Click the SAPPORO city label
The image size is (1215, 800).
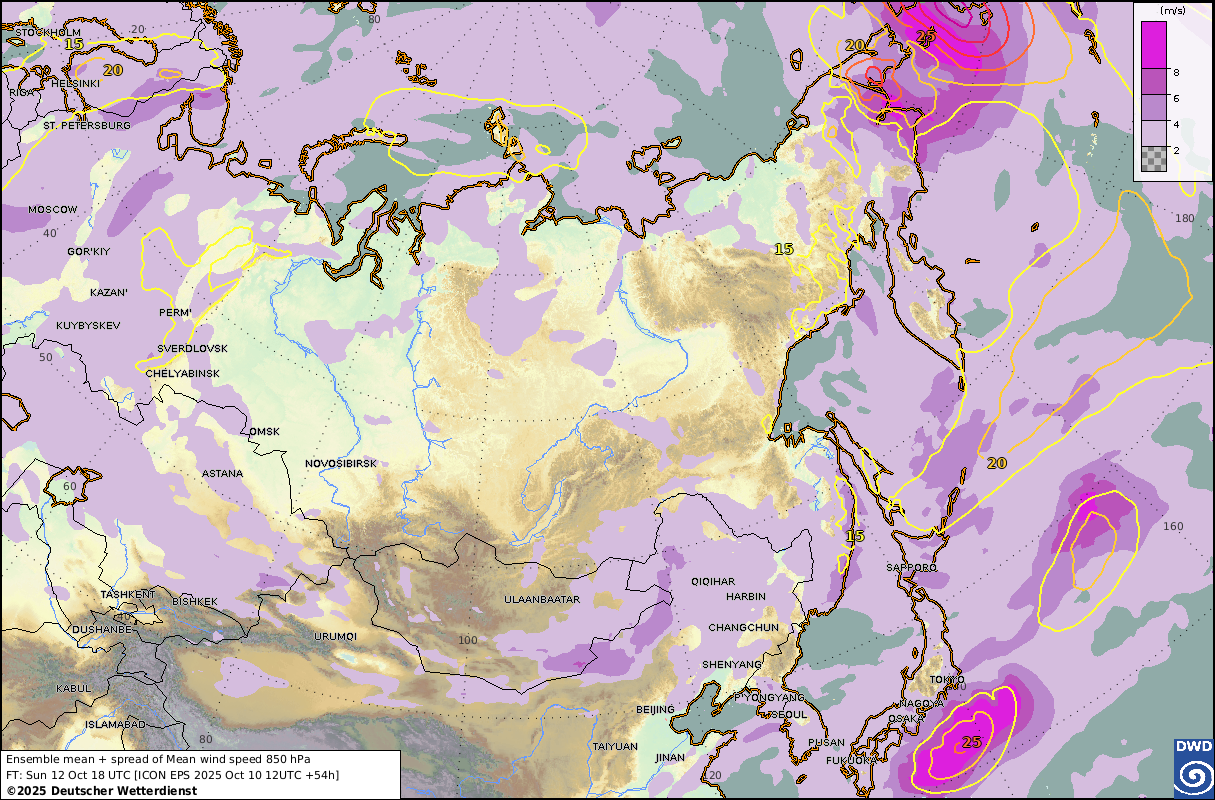tap(911, 567)
